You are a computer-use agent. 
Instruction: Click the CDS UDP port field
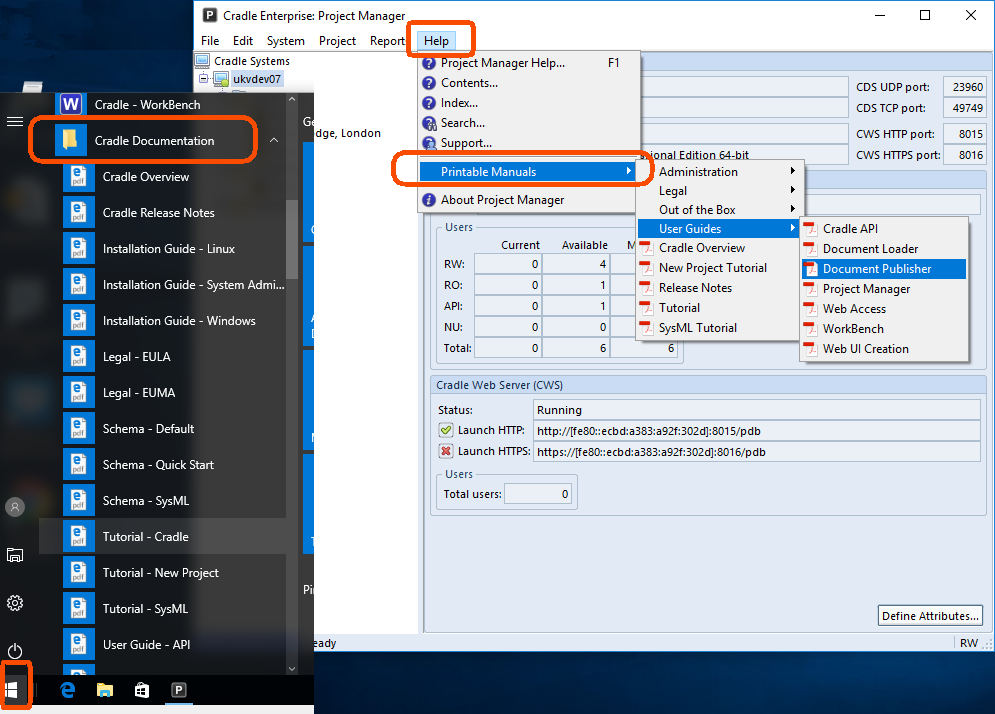[967, 87]
